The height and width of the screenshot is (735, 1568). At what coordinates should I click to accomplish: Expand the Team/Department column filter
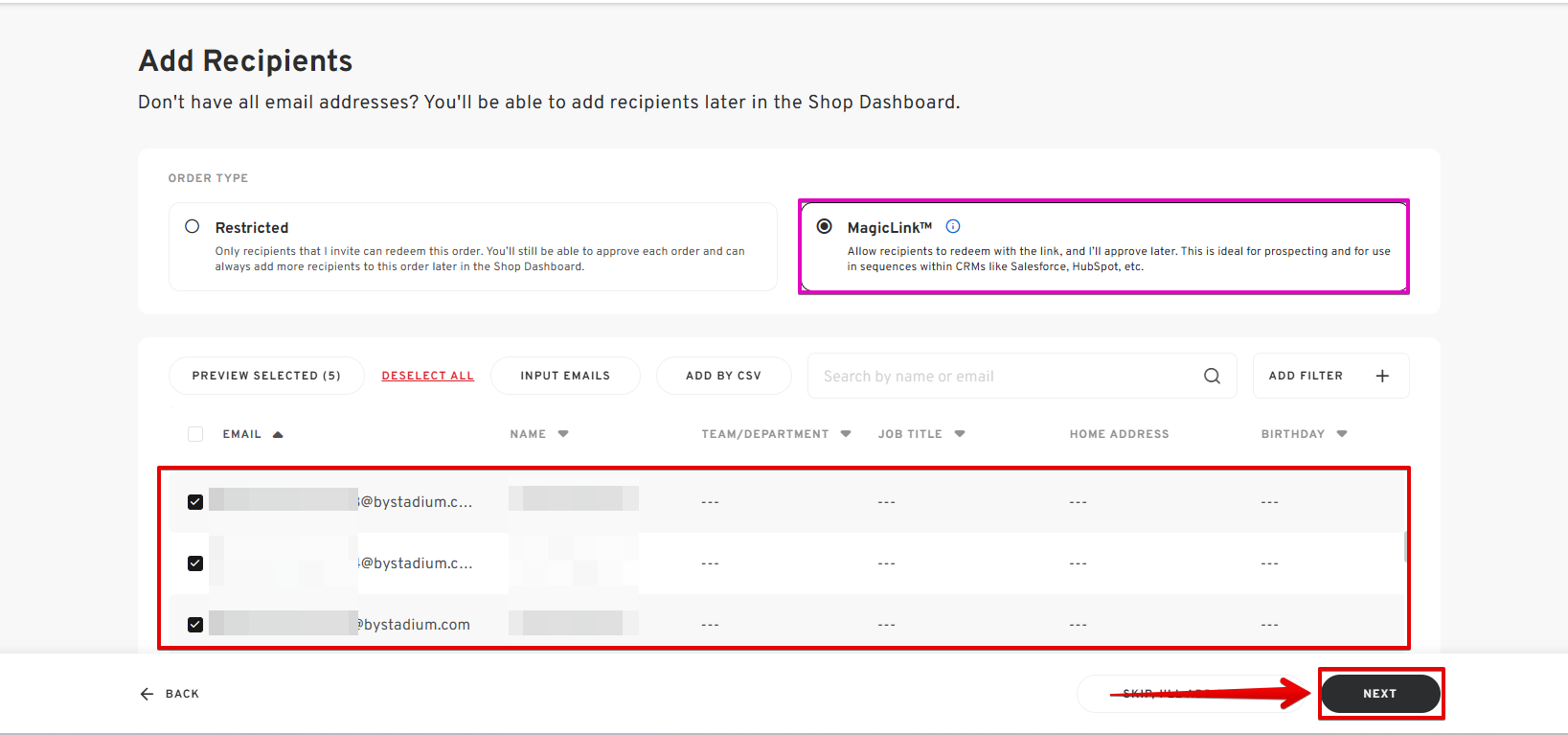coord(846,434)
